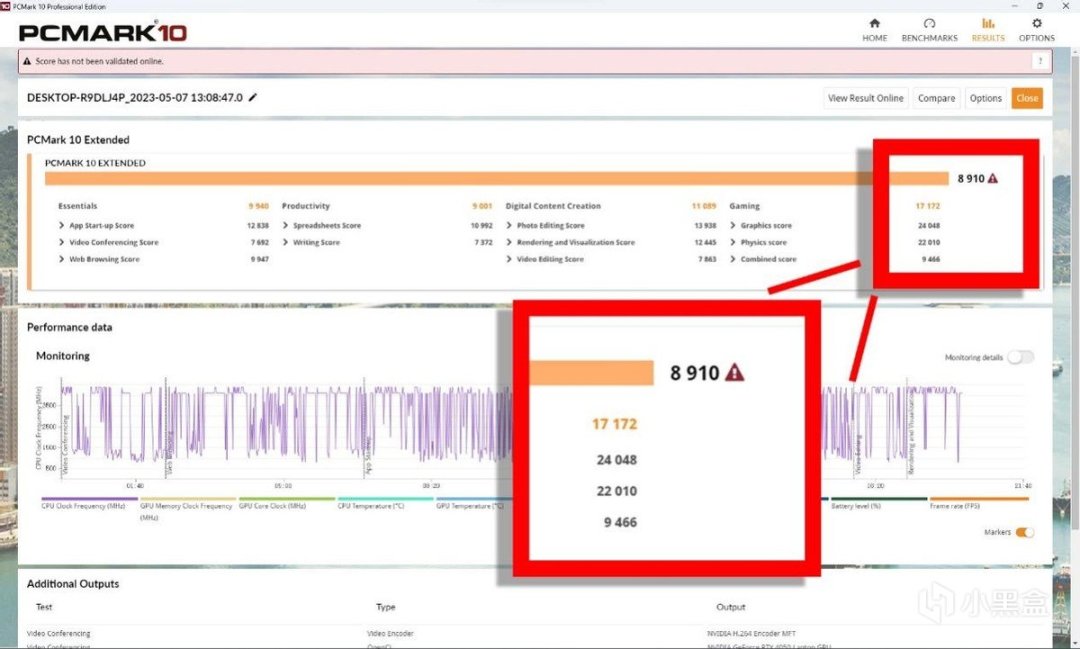This screenshot has height=649, width=1080.
Task: Open the result Options button
Action: [985, 99]
